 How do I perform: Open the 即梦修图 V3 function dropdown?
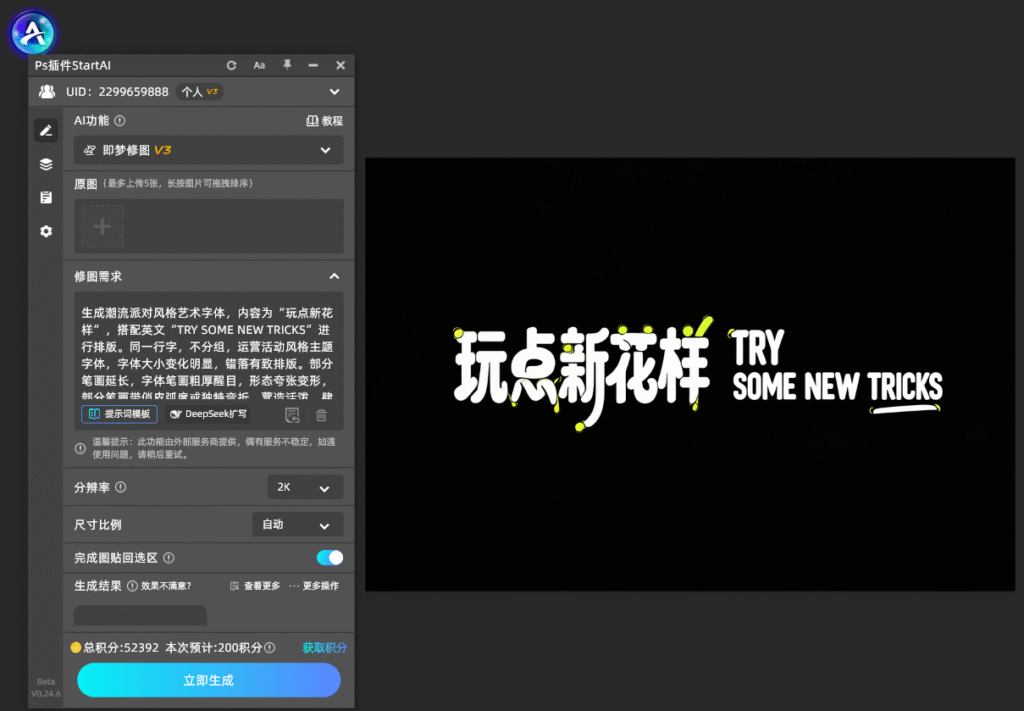208,150
